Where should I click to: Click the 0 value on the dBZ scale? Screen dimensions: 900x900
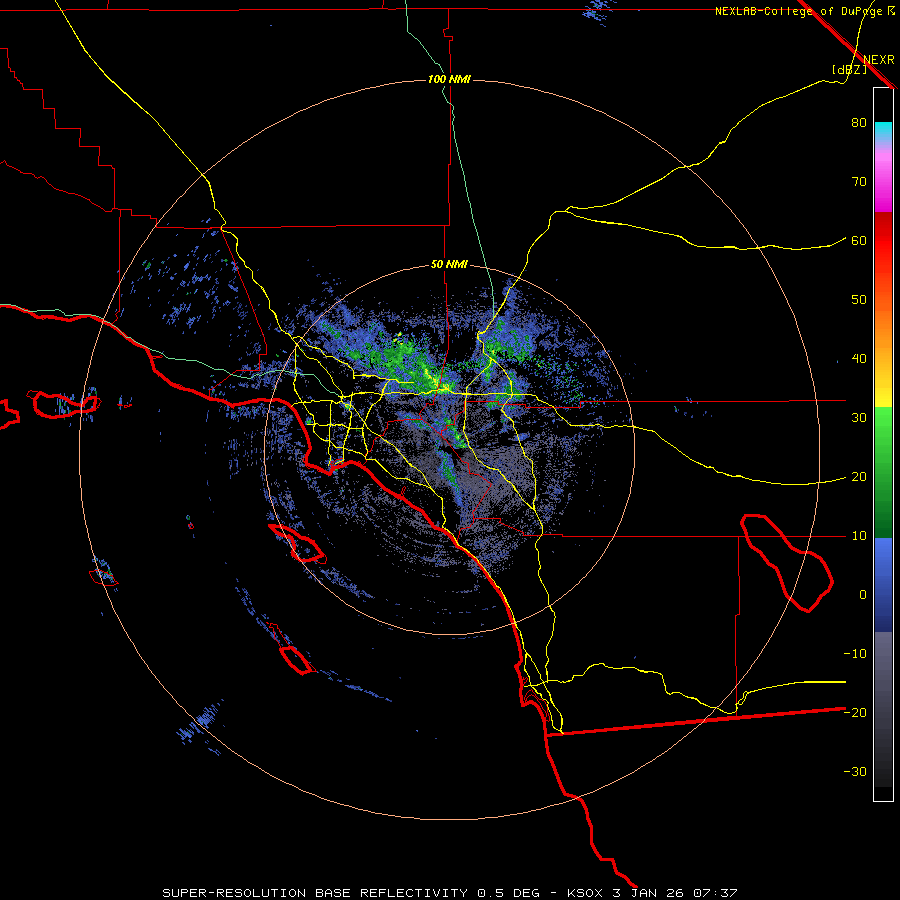(863, 595)
